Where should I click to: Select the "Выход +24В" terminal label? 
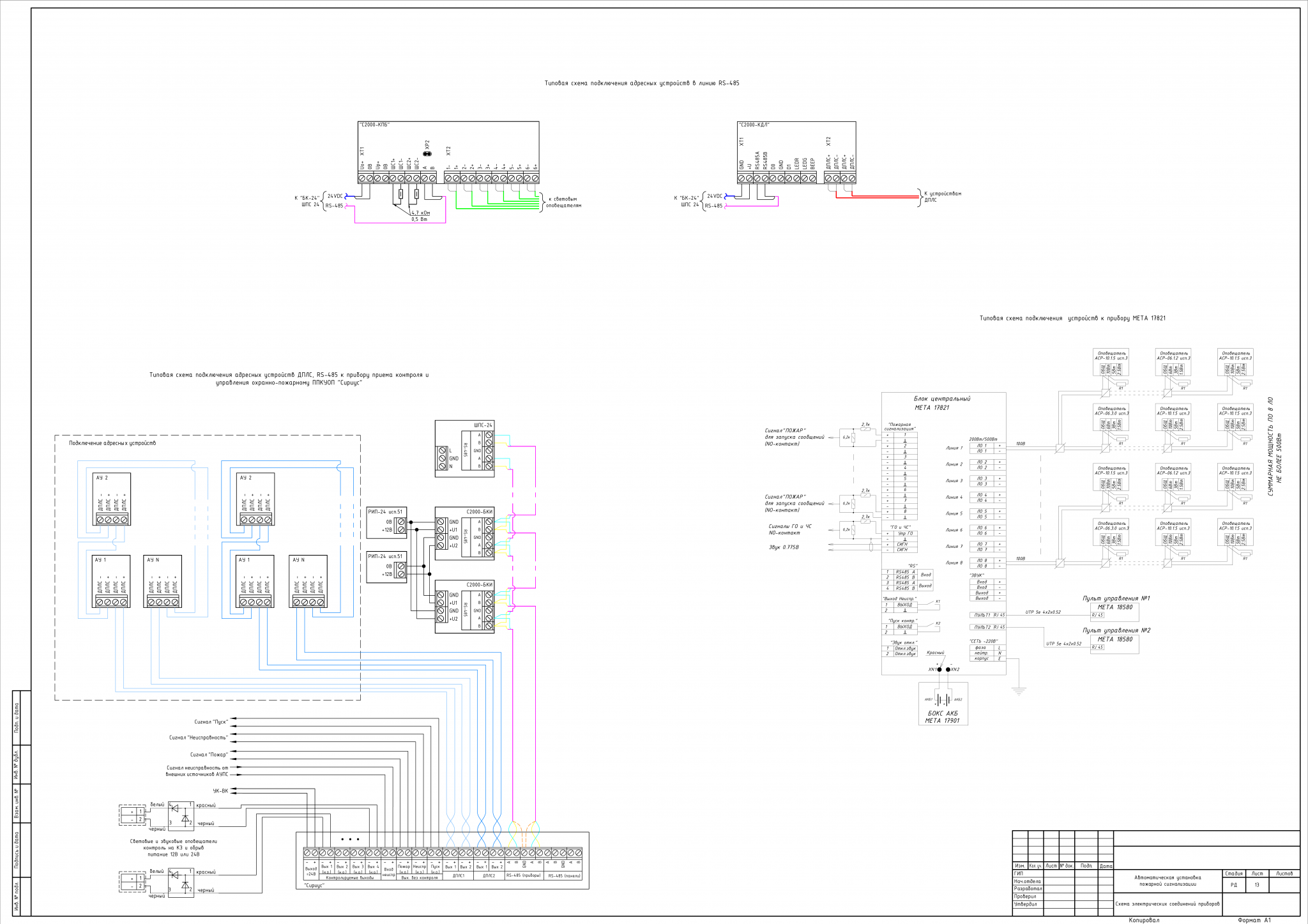[311, 871]
